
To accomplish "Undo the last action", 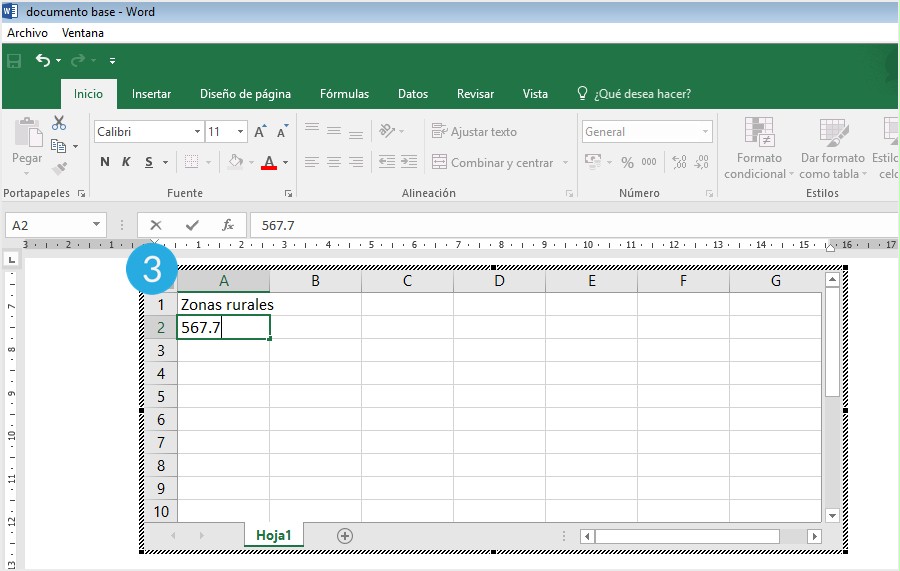I will click(43, 60).
